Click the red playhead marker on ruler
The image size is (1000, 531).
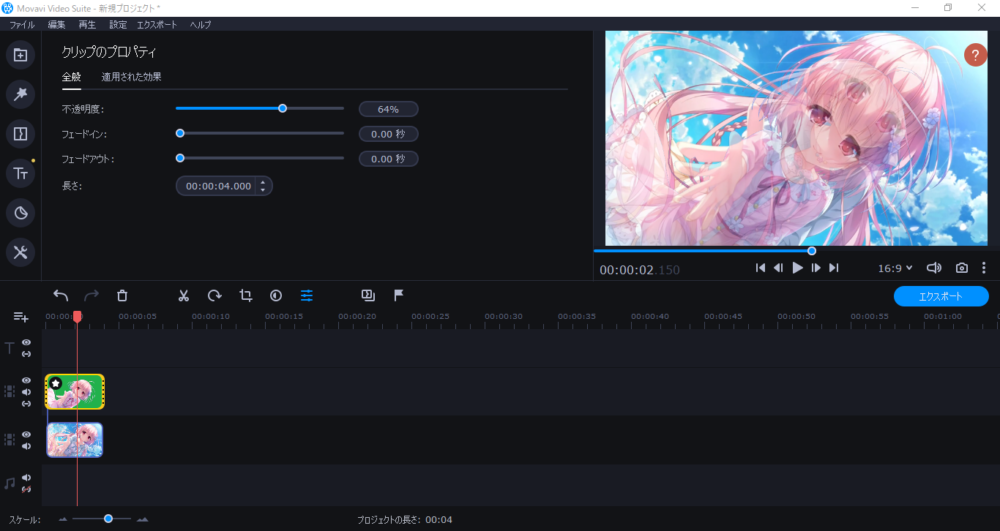tap(77, 317)
